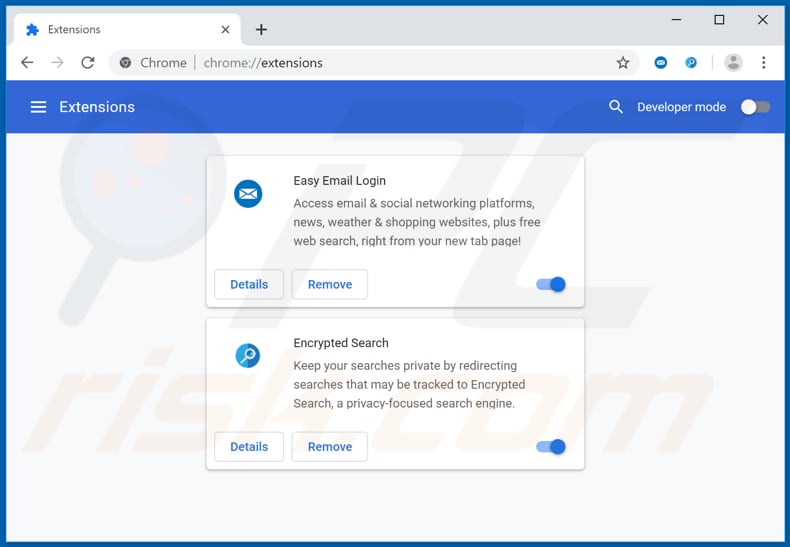Open the Extensions hamburger menu
Image resolution: width=790 pixels, height=547 pixels.
(38, 107)
